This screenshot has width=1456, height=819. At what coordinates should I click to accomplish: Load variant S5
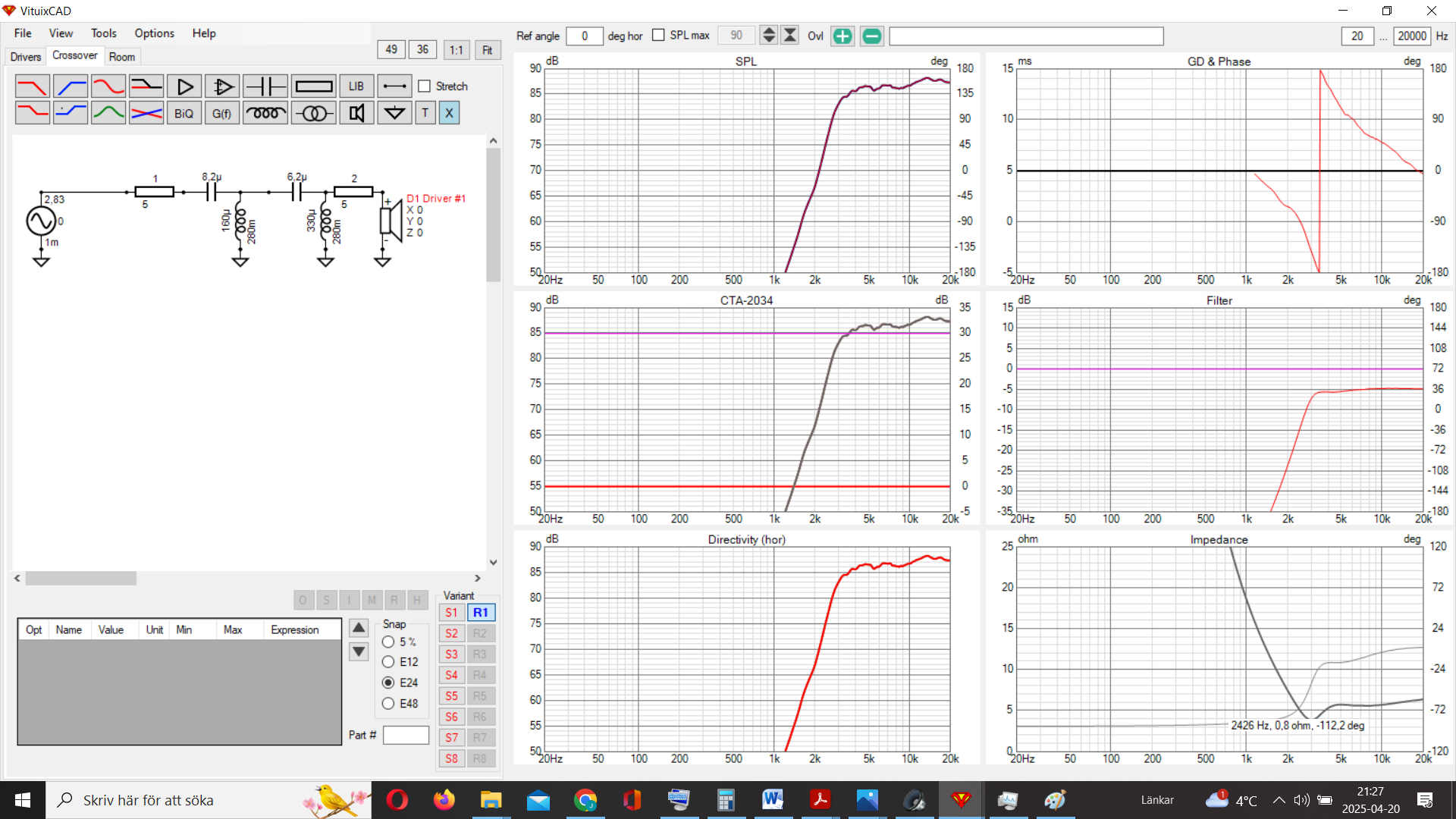tap(451, 696)
